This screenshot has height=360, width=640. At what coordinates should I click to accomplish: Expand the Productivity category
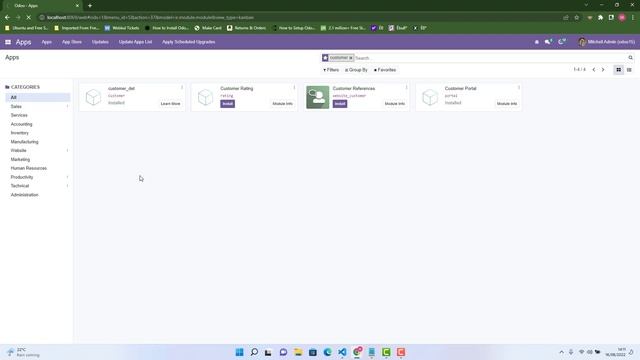pyautogui.click(x=67, y=177)
